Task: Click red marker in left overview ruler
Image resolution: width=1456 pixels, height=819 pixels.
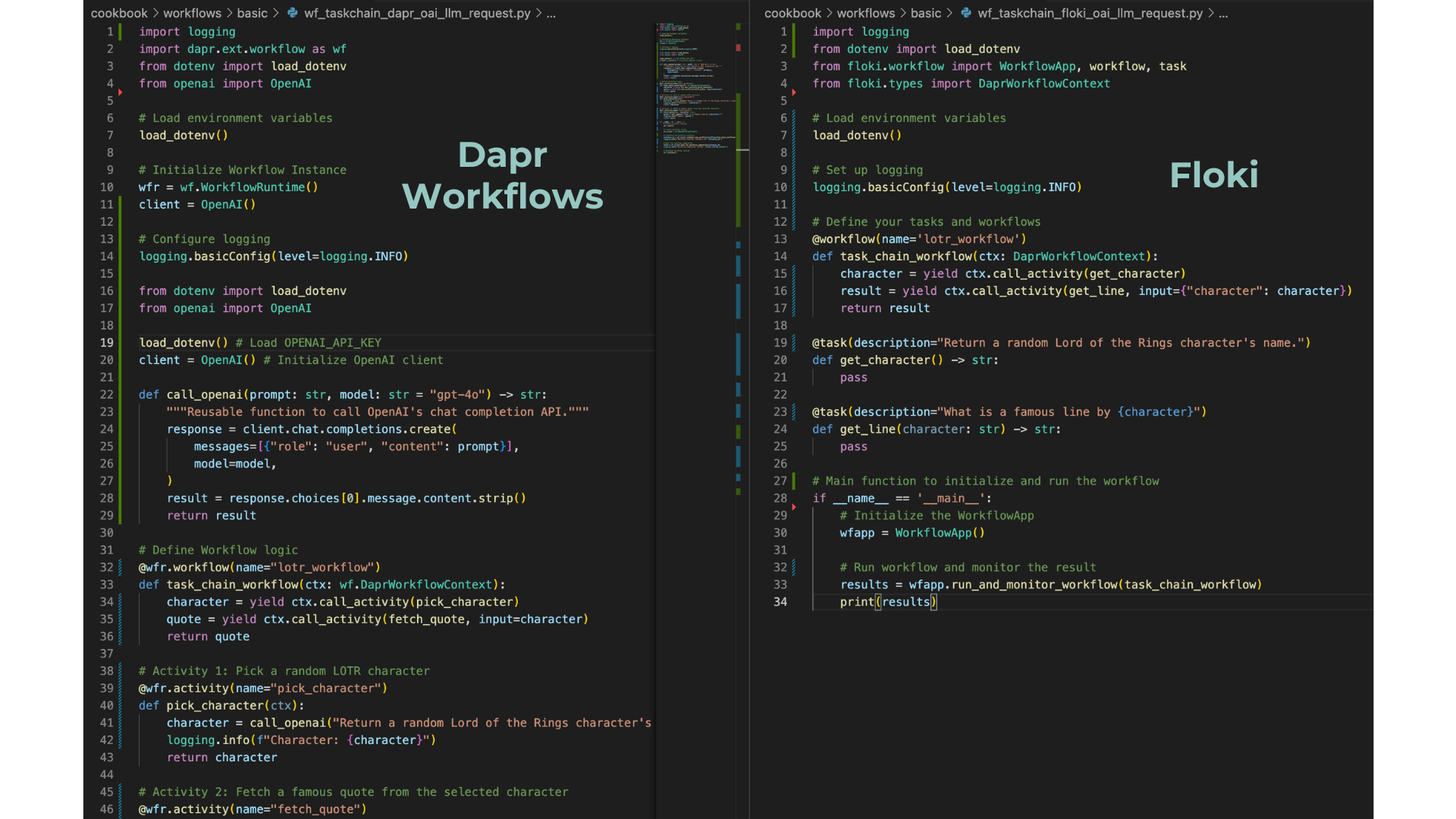Action: [x=738, y=48]
